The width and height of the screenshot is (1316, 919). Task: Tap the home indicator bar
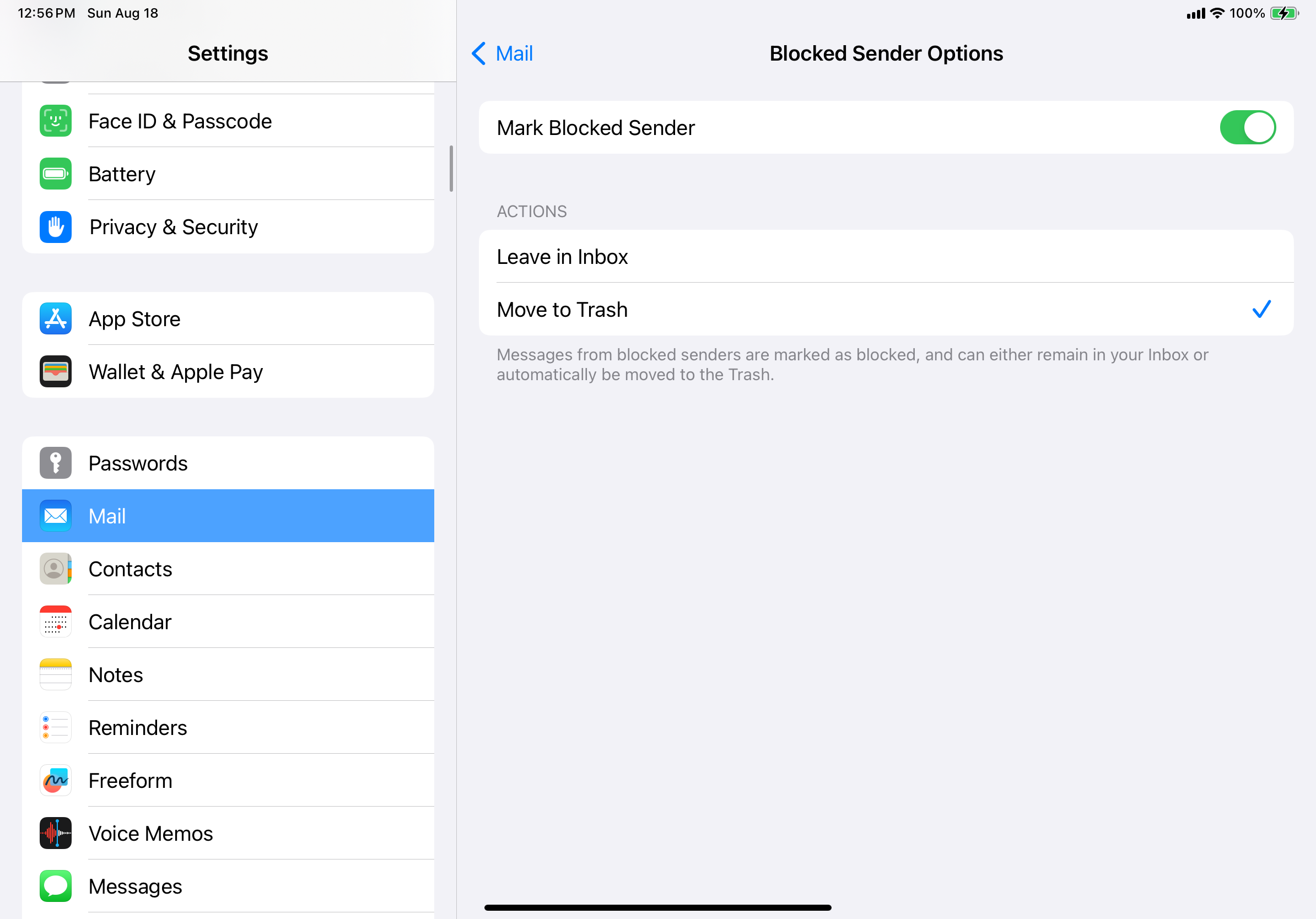(657, 907)
